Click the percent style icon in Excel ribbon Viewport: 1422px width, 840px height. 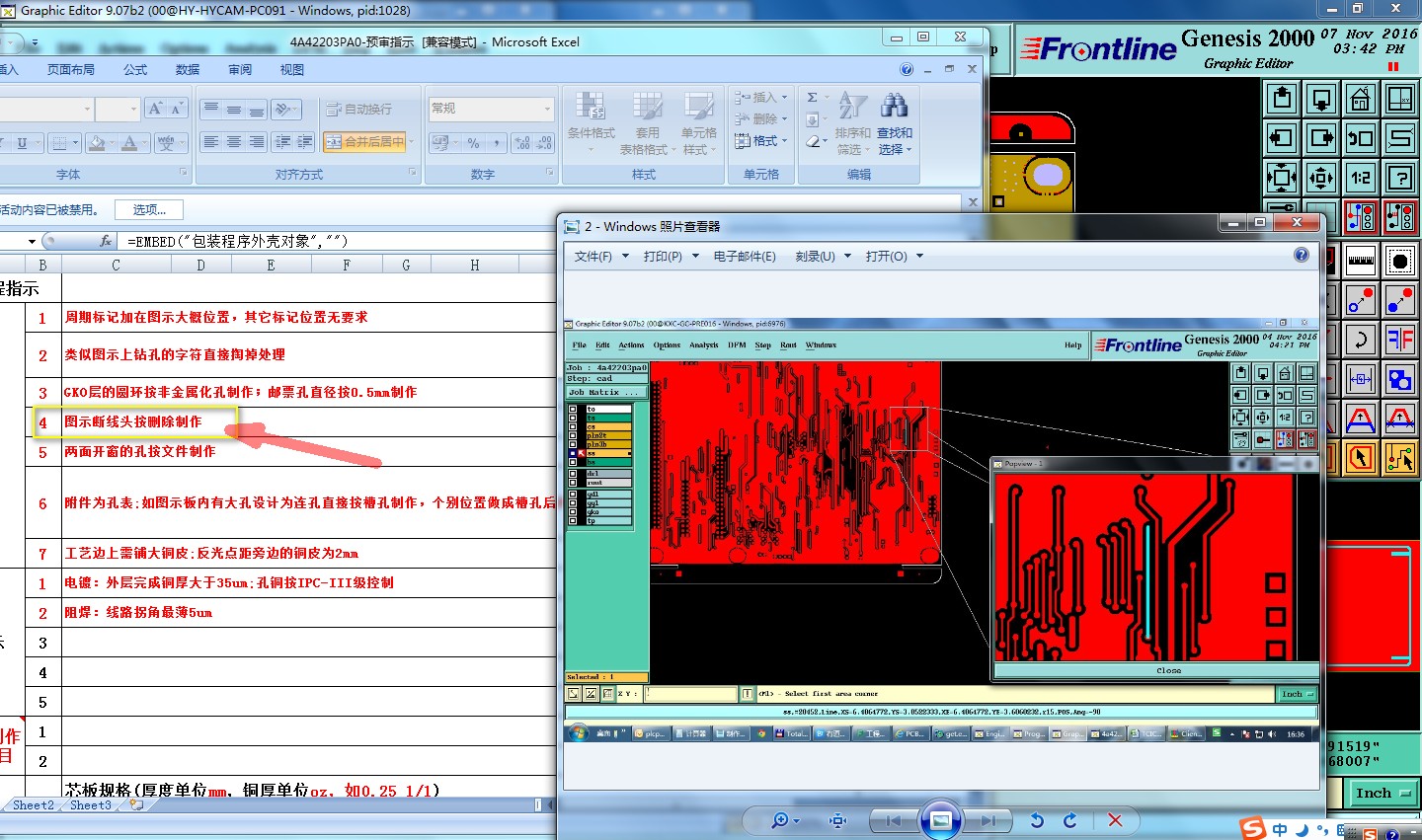[x=474, y=143]
